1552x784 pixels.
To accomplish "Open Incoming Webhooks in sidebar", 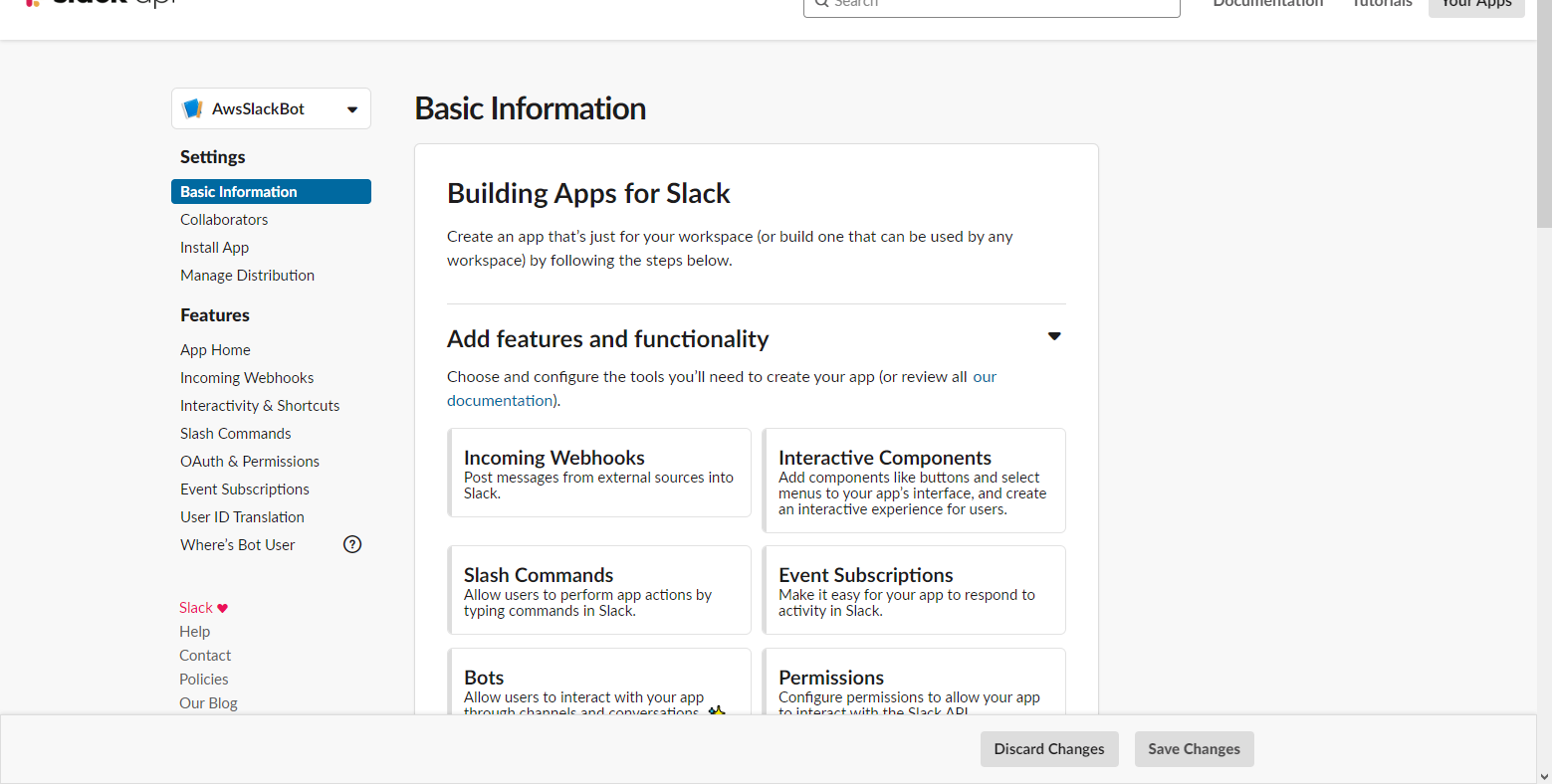I will point(247,377).
